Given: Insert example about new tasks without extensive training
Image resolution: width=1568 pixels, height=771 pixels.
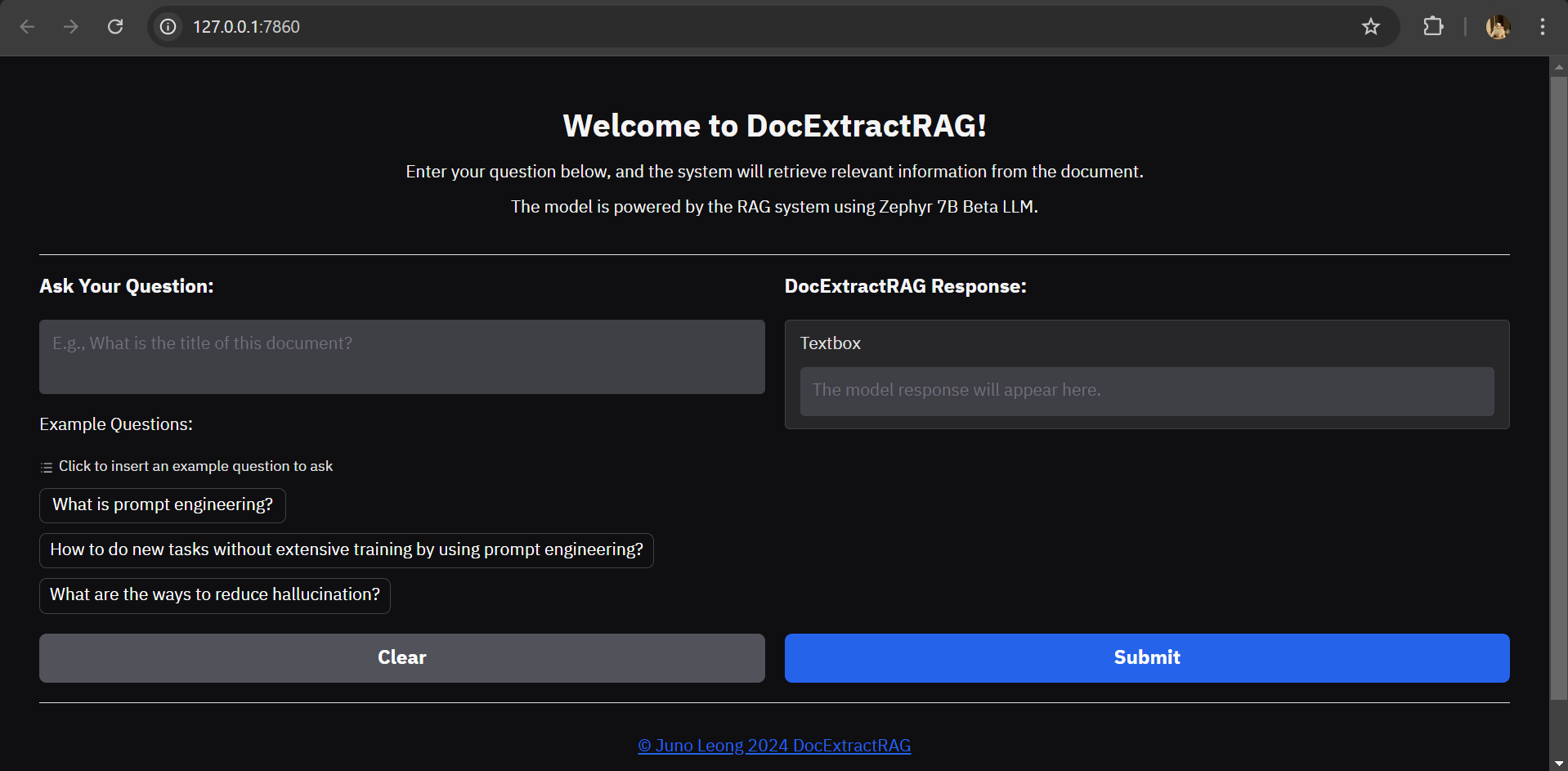Looking at the screenshot, I should [347, 550].
